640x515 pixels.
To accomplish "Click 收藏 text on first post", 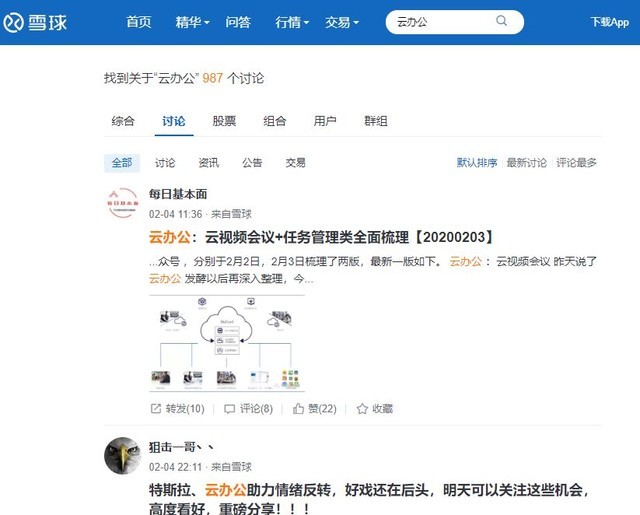I will [382, 409].
